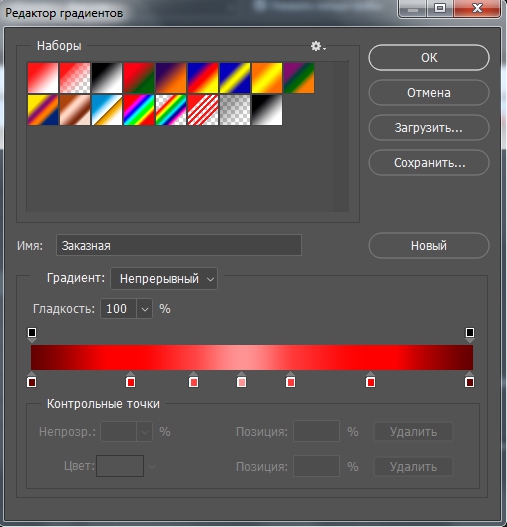The image size is (507, 527).
Task: Select the red to white gradient preset
Action: [x=43, y=78]
